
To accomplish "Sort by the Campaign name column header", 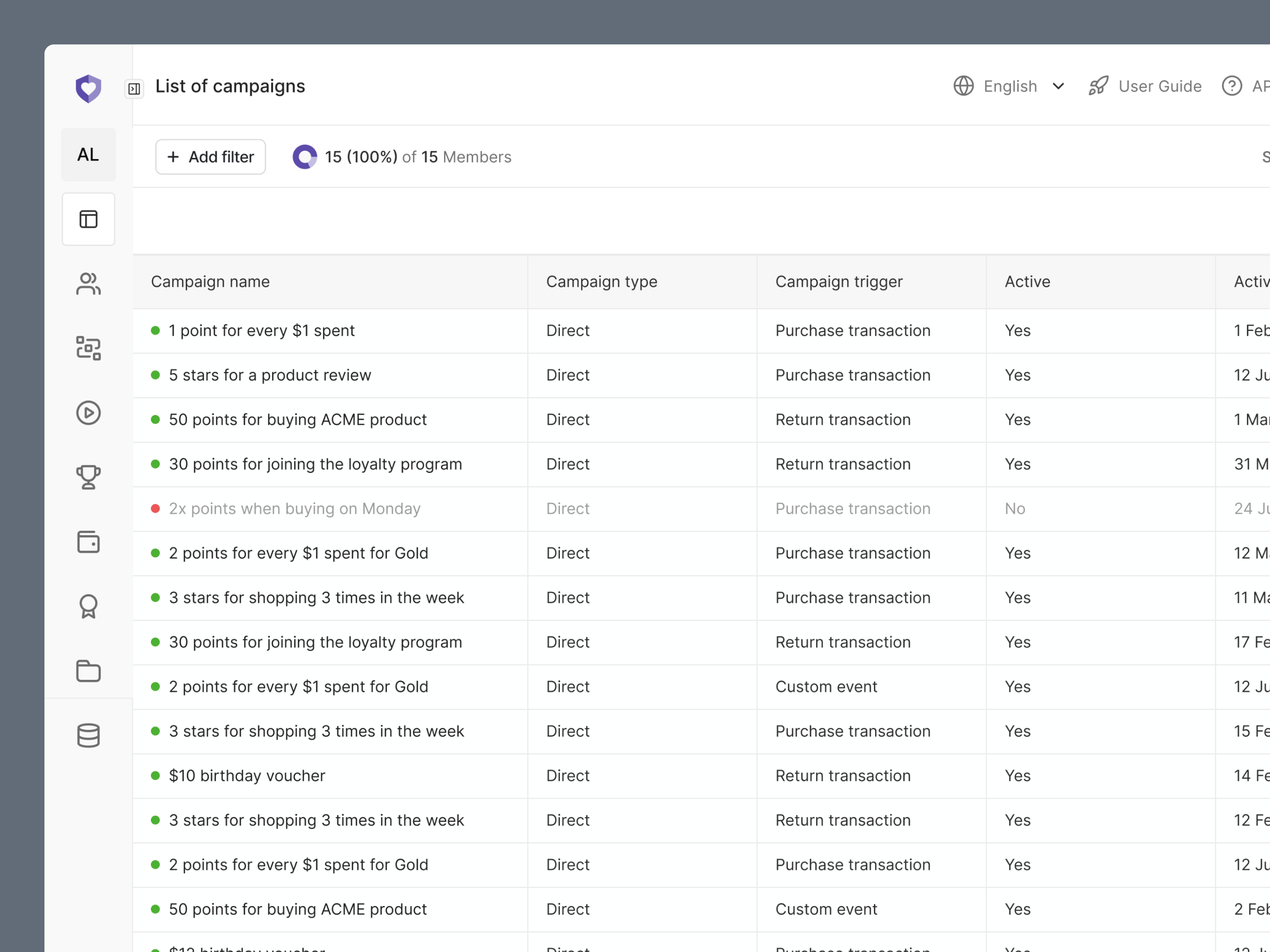I will pyautogui.click(x=210, y=281).
